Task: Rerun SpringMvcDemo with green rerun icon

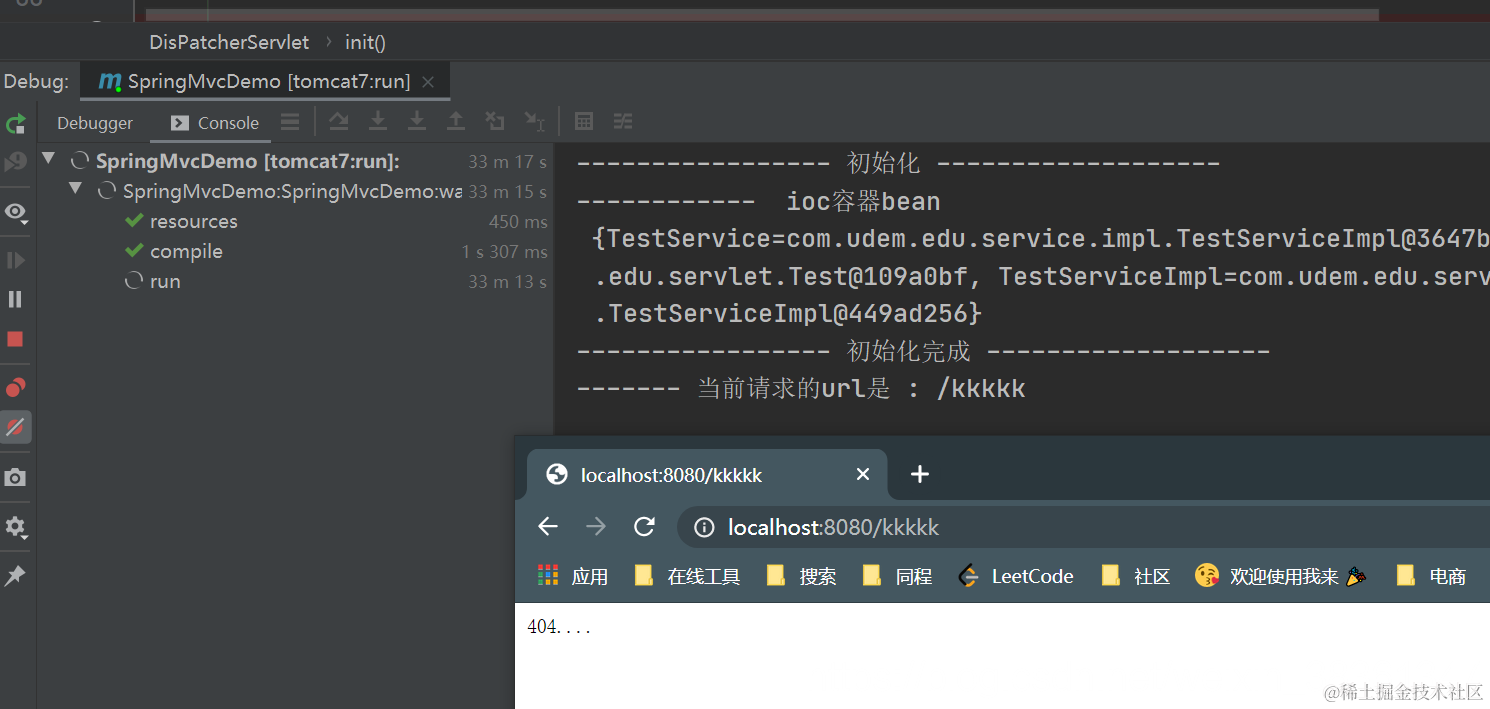Action: 15,123
